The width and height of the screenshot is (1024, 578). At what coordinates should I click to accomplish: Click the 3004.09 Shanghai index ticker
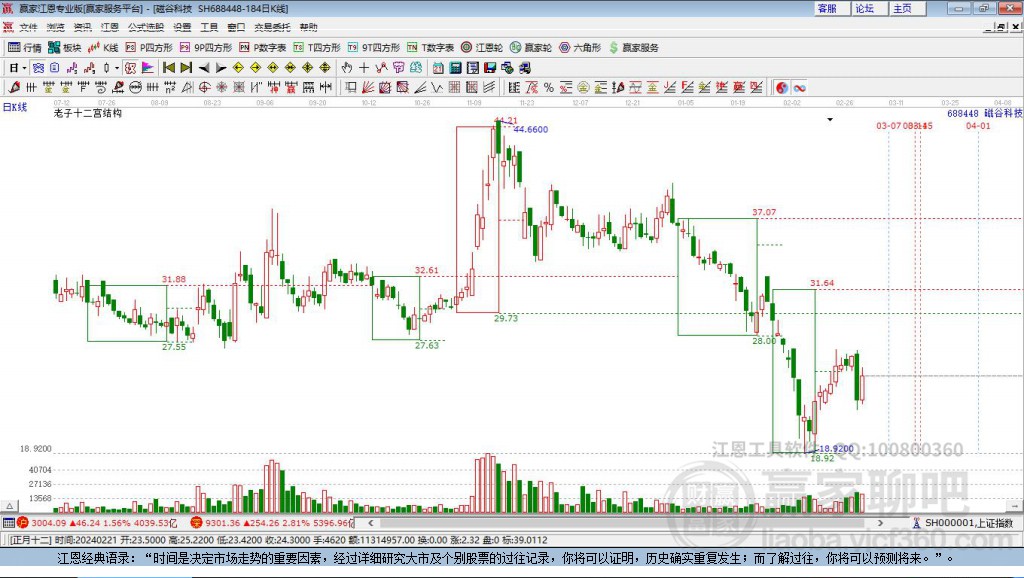49,522
